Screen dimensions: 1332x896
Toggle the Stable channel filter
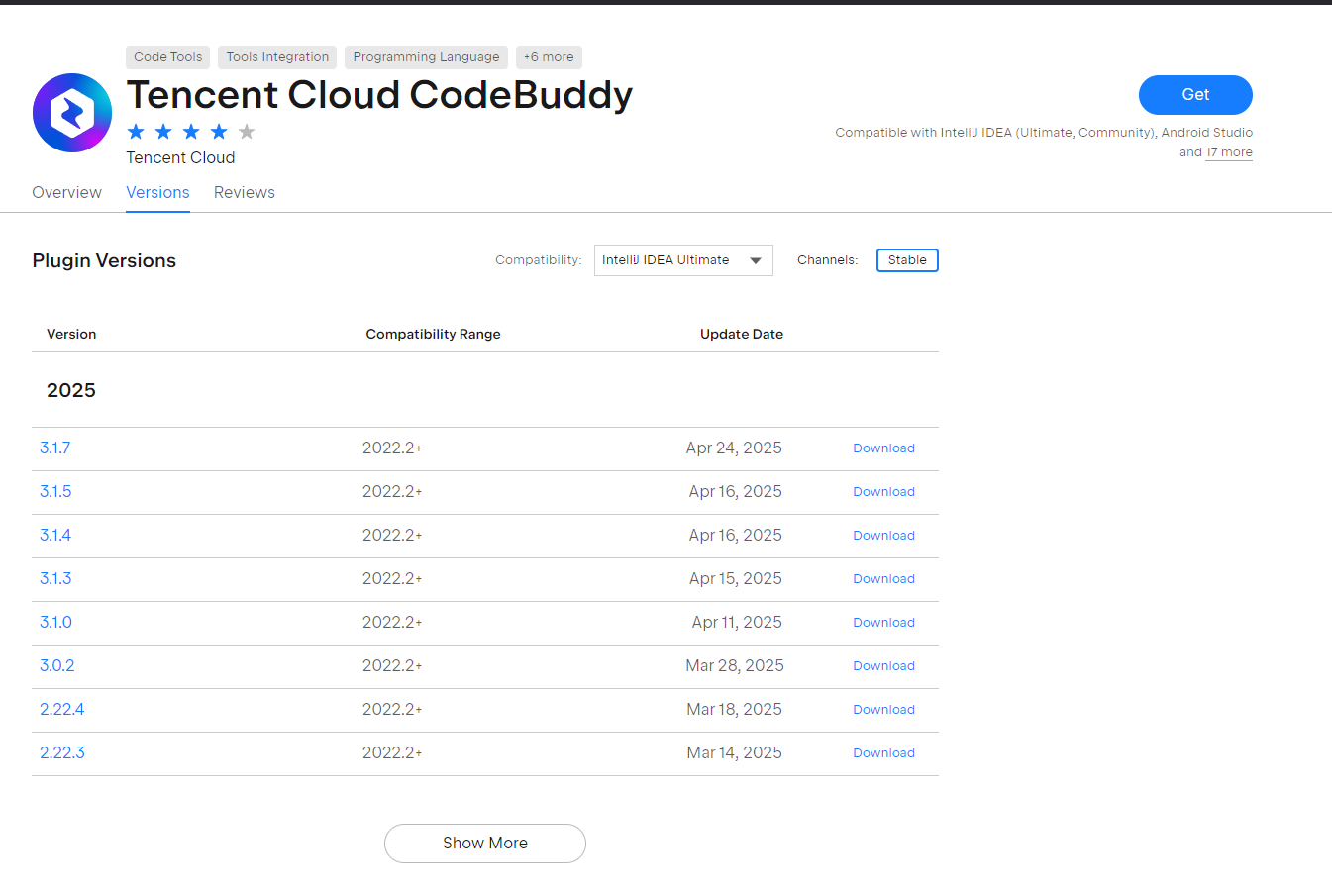tap(907, 260)
